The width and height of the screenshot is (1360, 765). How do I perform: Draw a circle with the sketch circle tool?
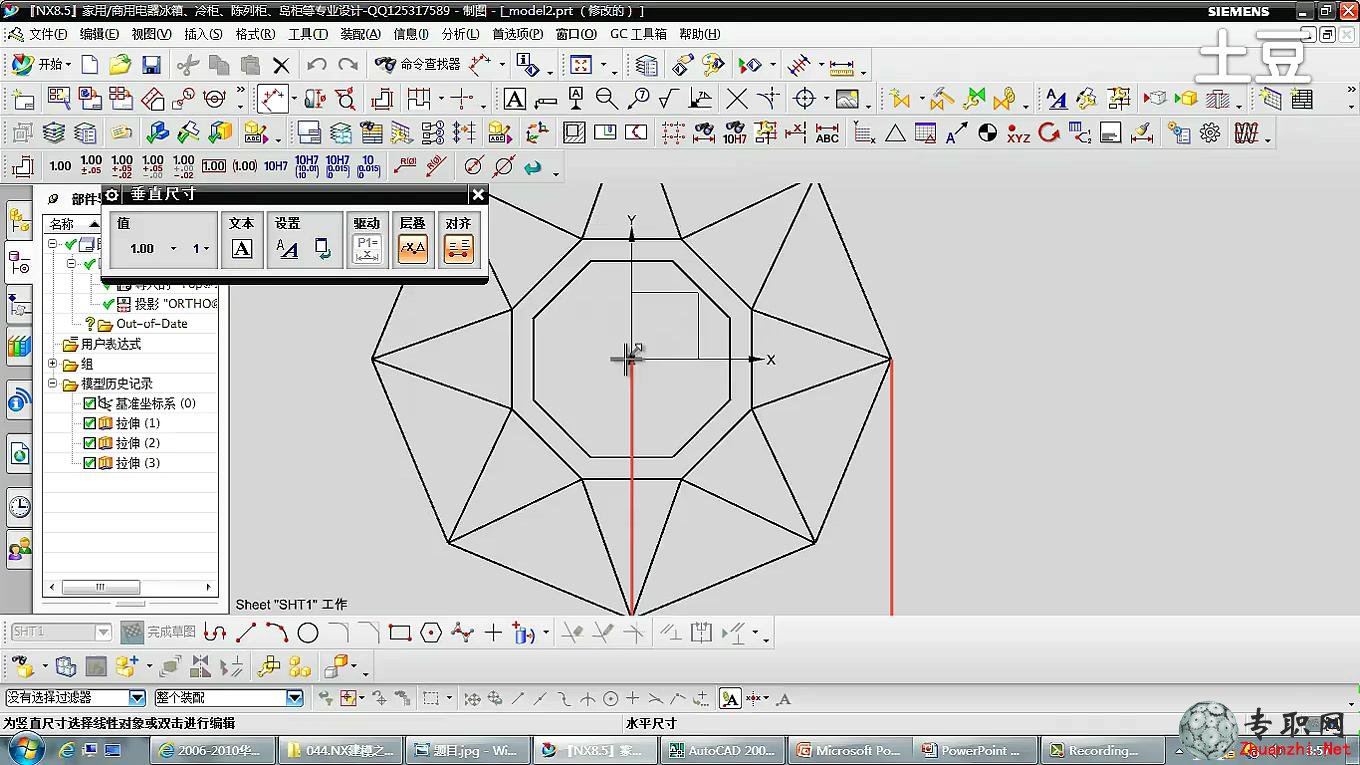coord(308,633)
